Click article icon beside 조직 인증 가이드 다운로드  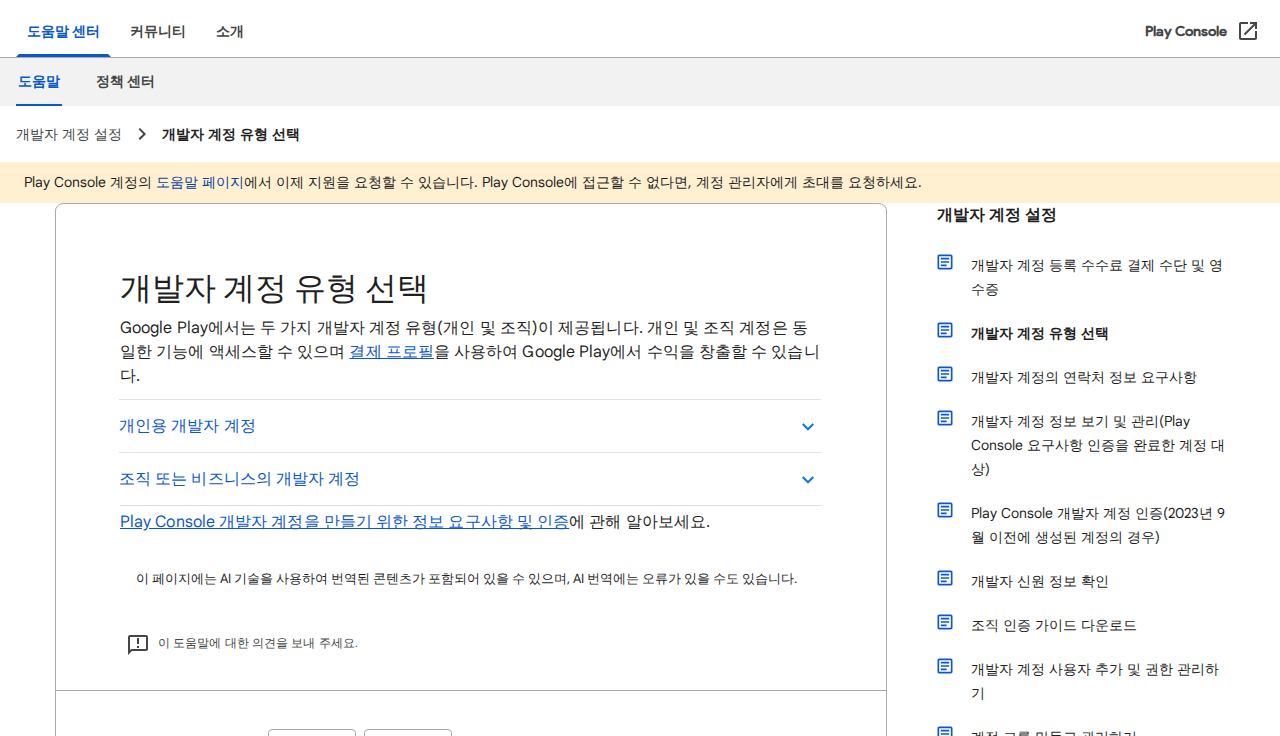(945, 622)
